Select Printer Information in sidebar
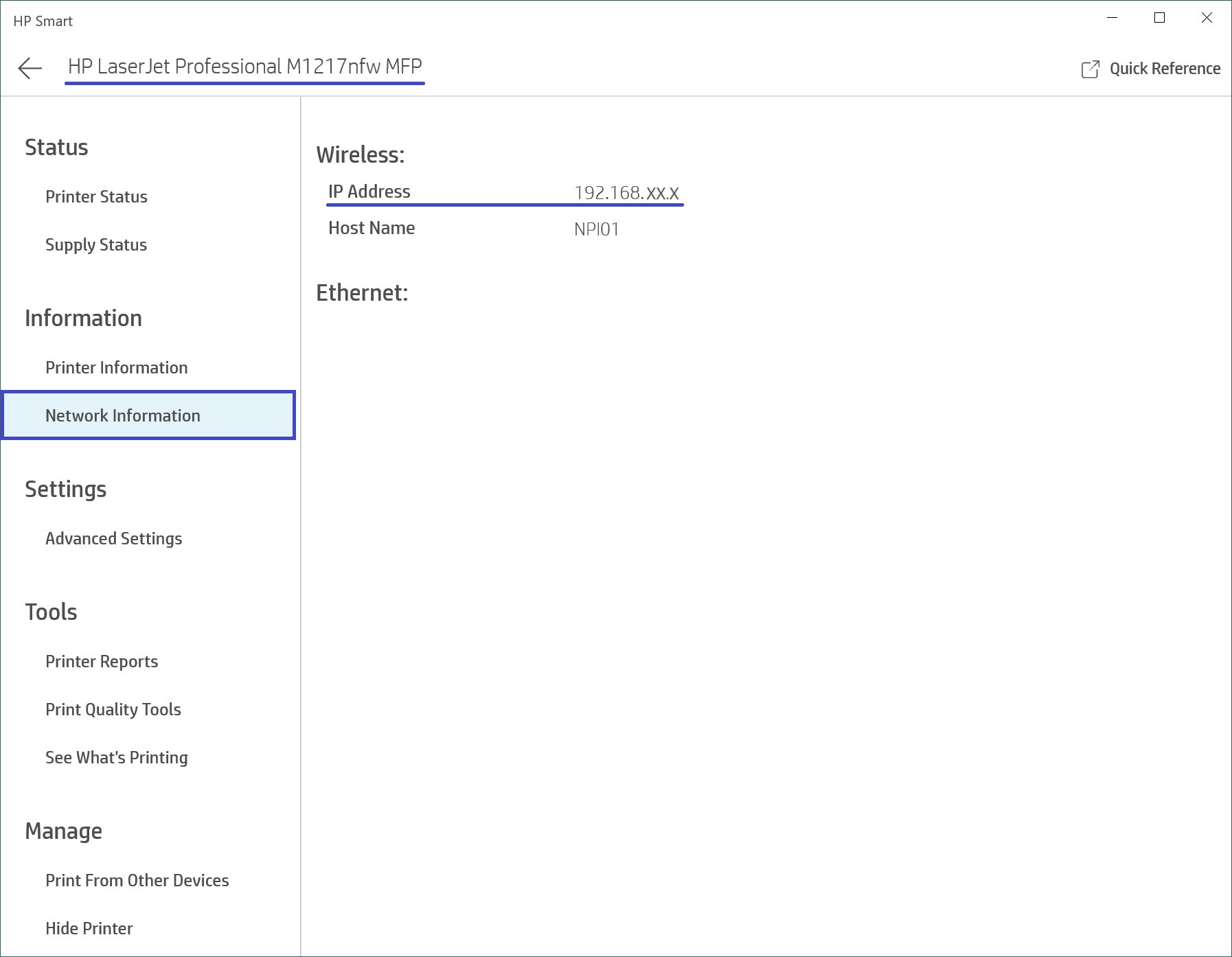Image resolution: width=1232 pixels, height=957 pixels. pyautogui.click(x=116, y=368)
